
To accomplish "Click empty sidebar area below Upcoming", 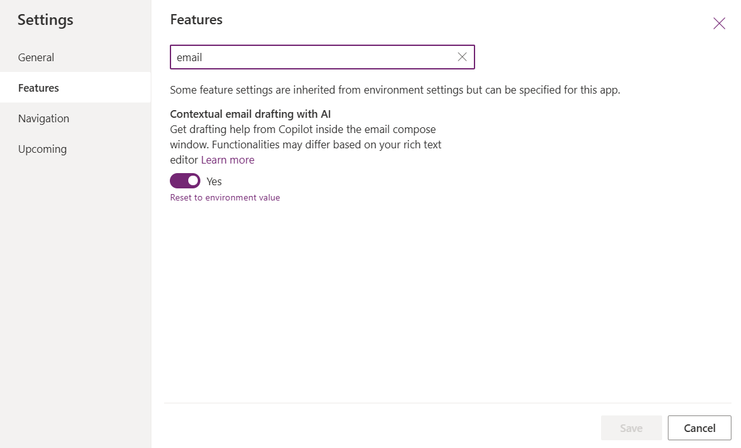I will tap(75, 300).
